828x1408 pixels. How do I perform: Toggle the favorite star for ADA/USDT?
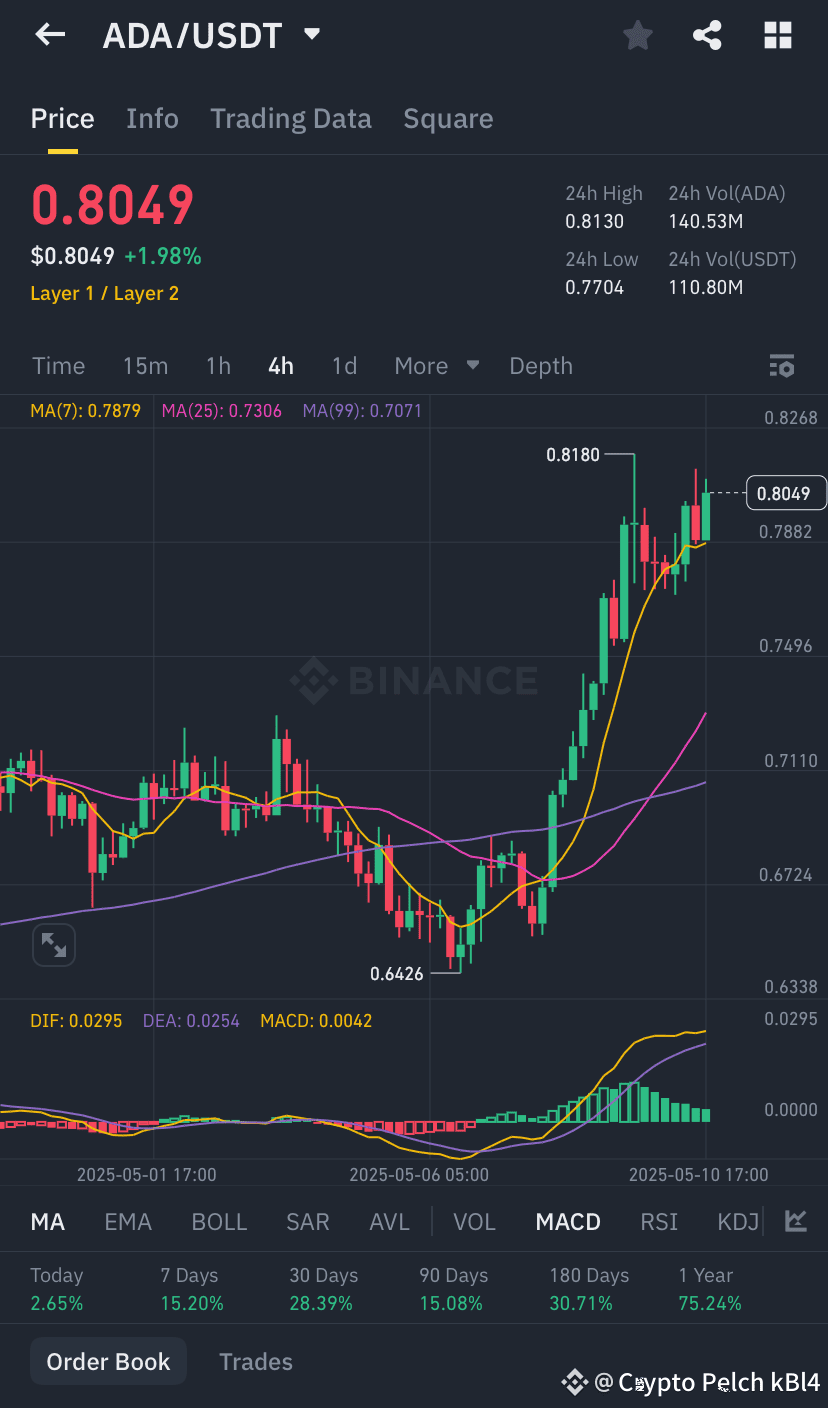(x=637, y=34)
